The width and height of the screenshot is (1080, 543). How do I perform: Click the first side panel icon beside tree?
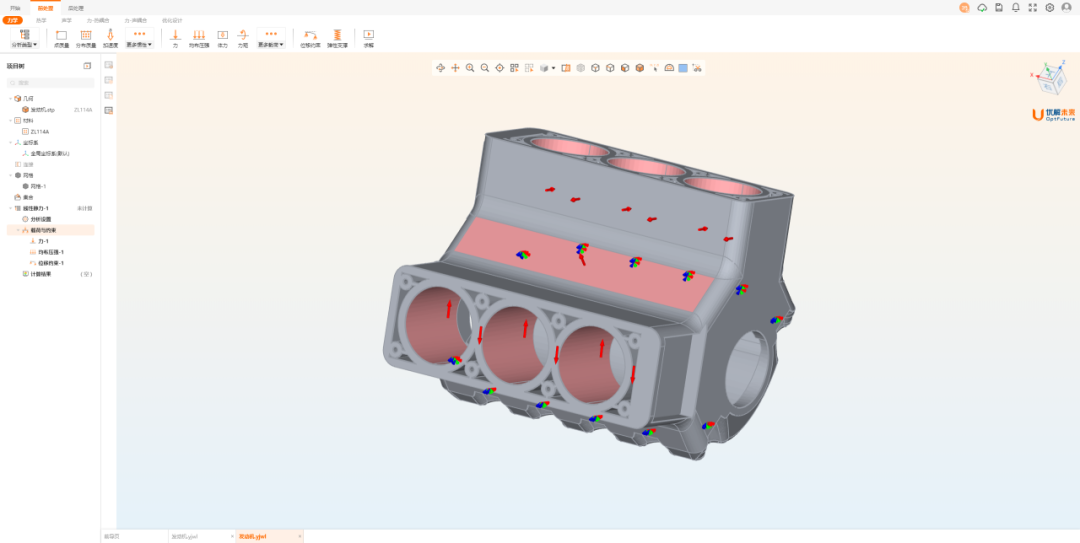109,65
